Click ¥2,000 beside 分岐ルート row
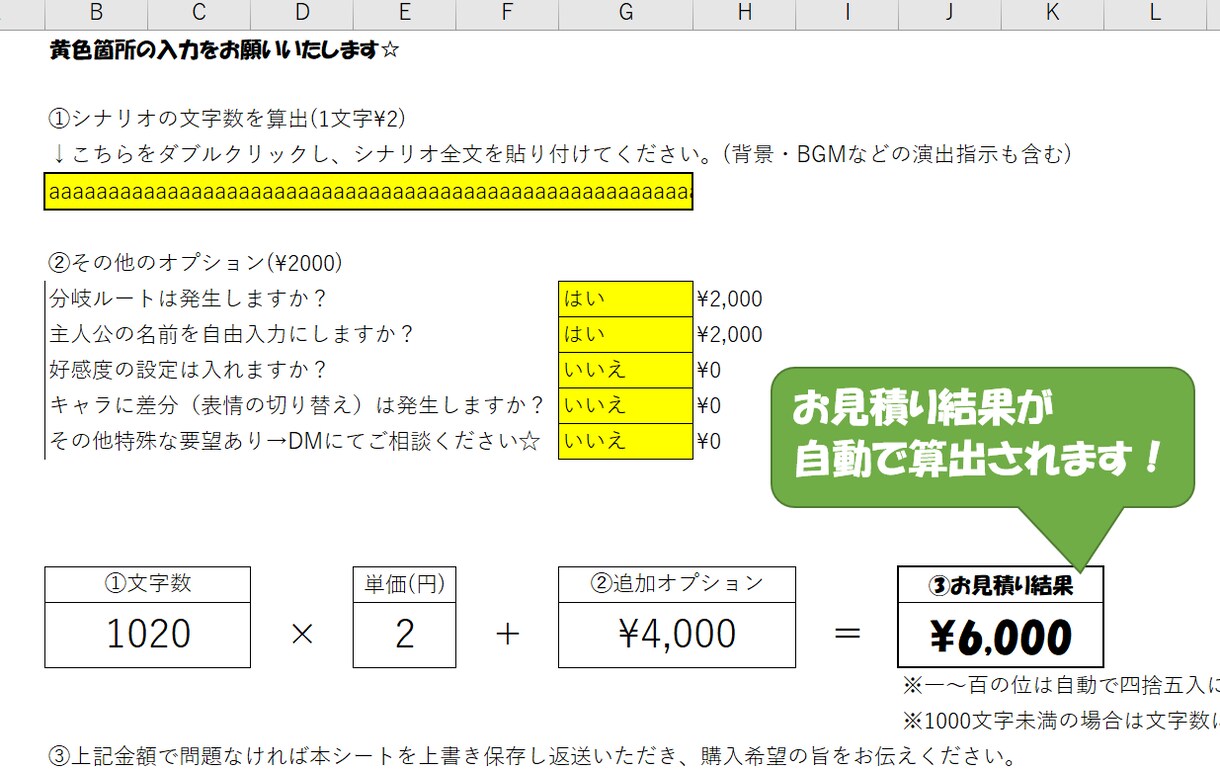 click(729, 299)
